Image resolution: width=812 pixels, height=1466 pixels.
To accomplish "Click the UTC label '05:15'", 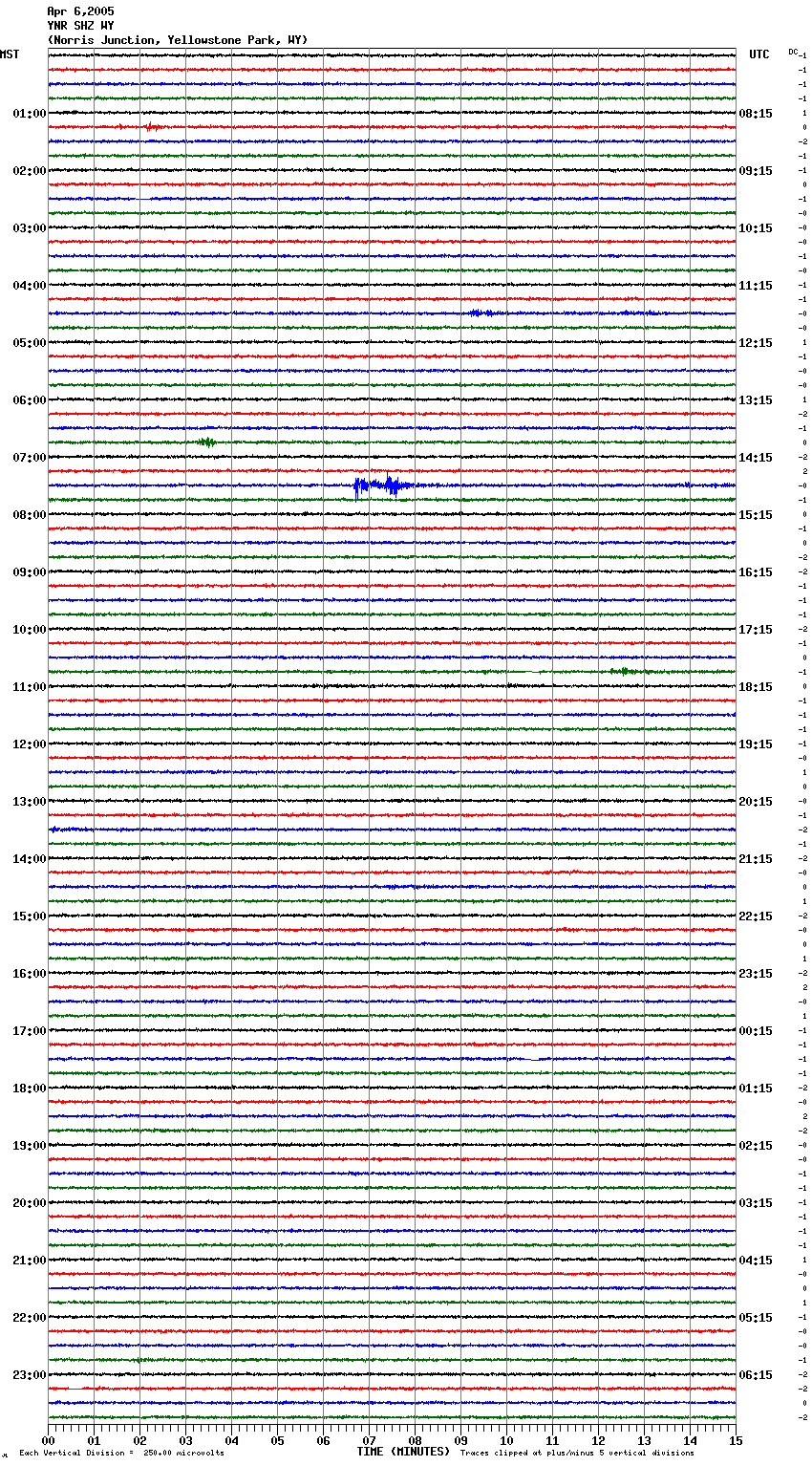I will pyautogui.click(x=756, y=1318).
